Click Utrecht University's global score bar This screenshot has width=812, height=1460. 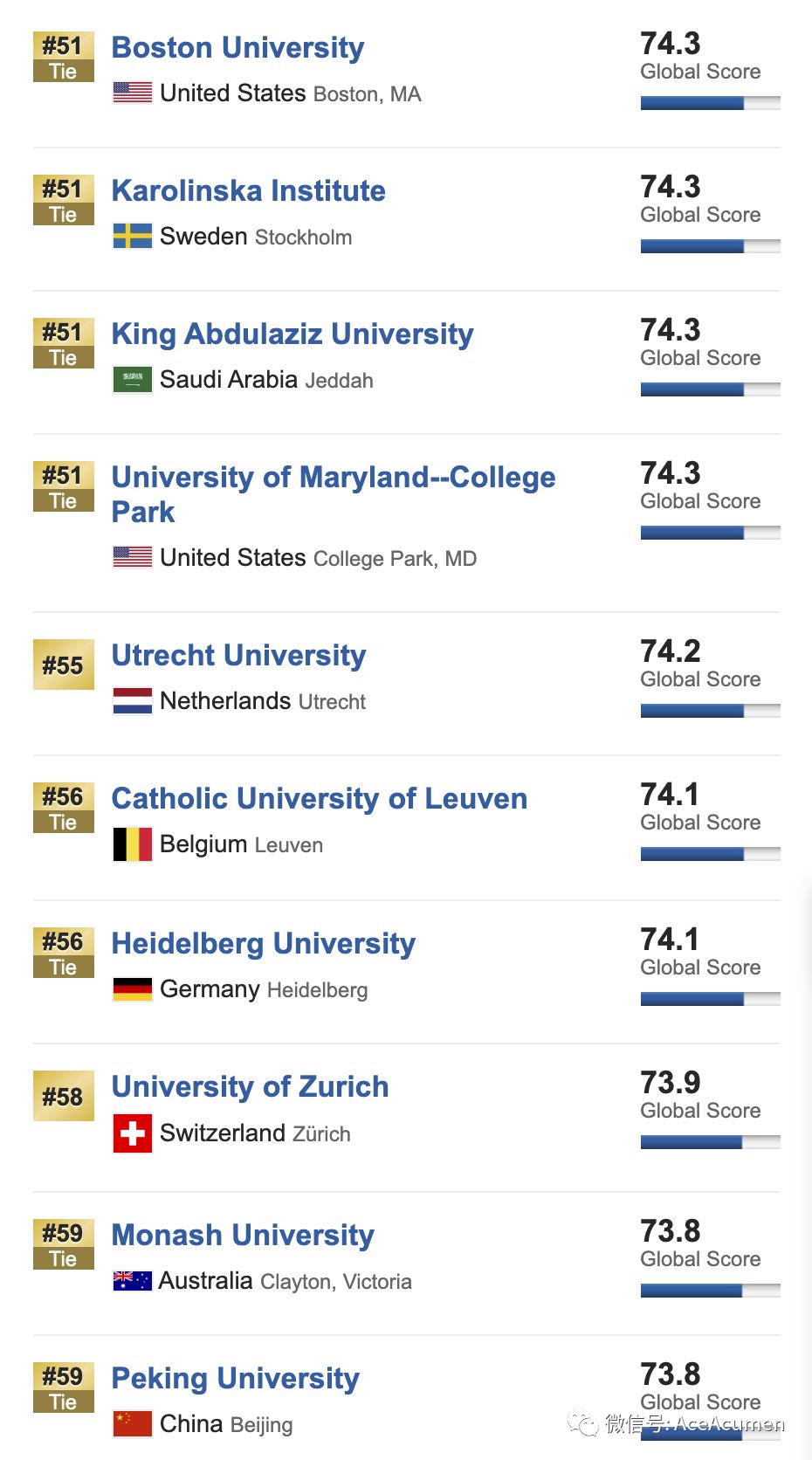[x=710, y=711]
